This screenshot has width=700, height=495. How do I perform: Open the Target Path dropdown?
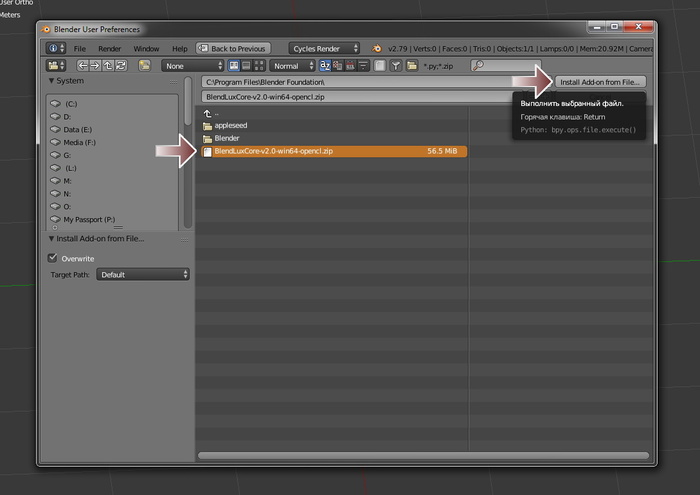tap(143, 274)
